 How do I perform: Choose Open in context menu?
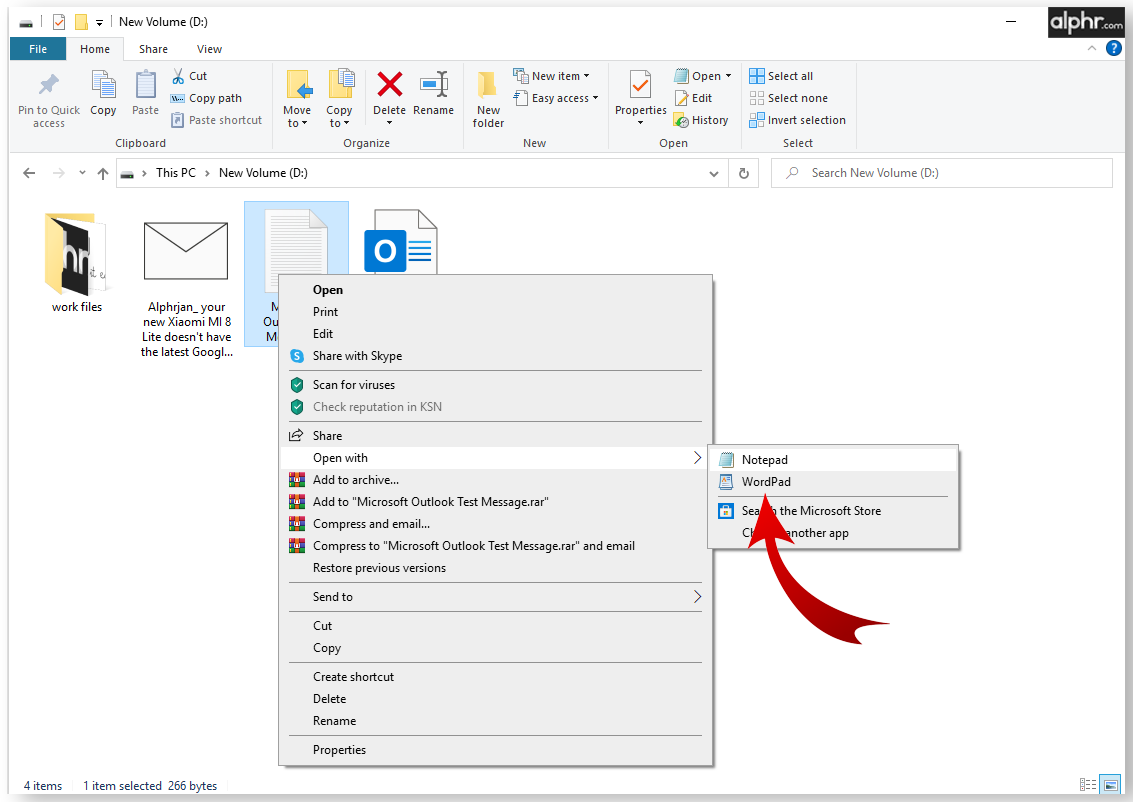495,290
